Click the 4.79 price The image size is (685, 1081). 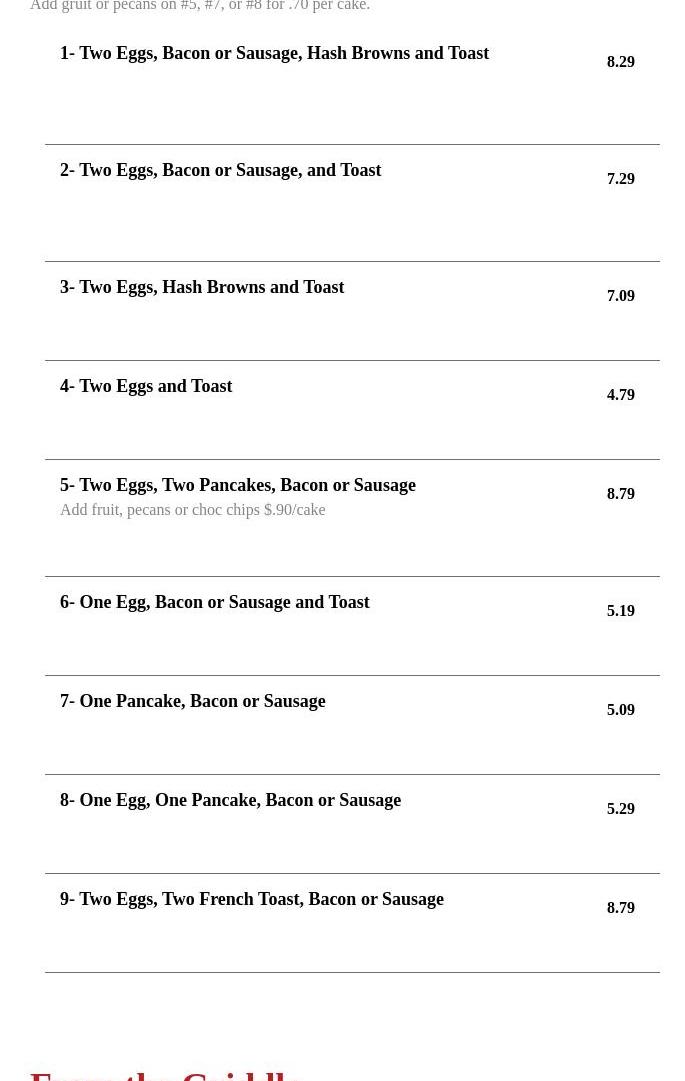(620, 395)
